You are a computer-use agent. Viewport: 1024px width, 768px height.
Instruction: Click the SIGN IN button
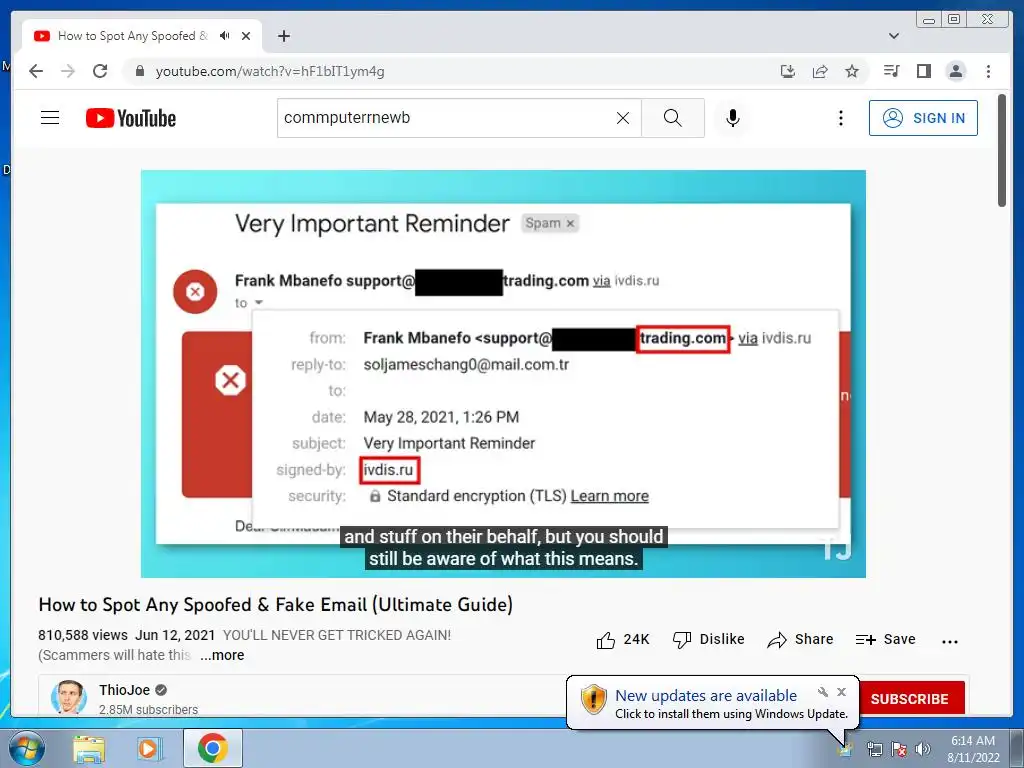coord(923,118)
